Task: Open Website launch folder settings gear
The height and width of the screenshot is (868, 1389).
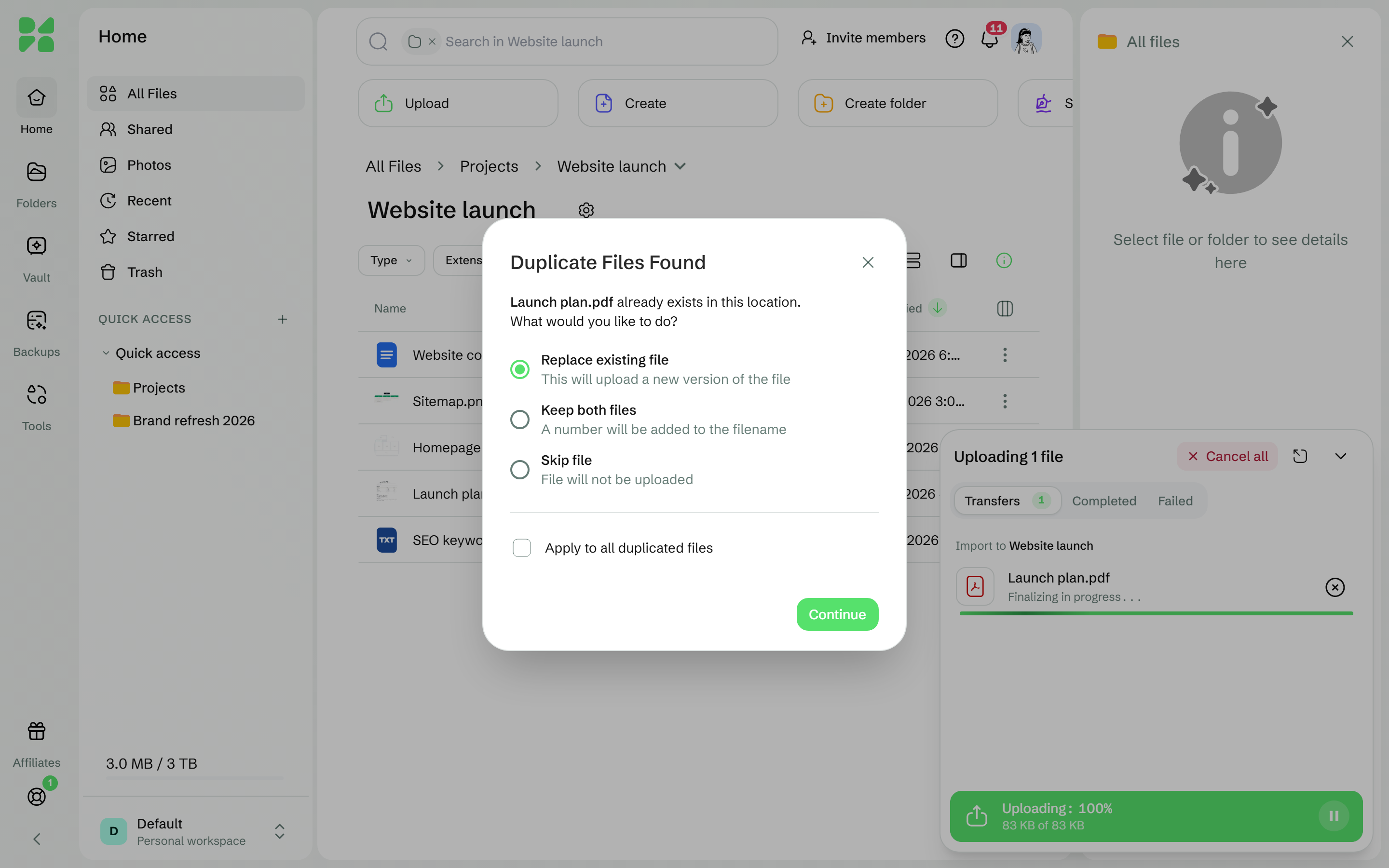Action: click(586, 210)
